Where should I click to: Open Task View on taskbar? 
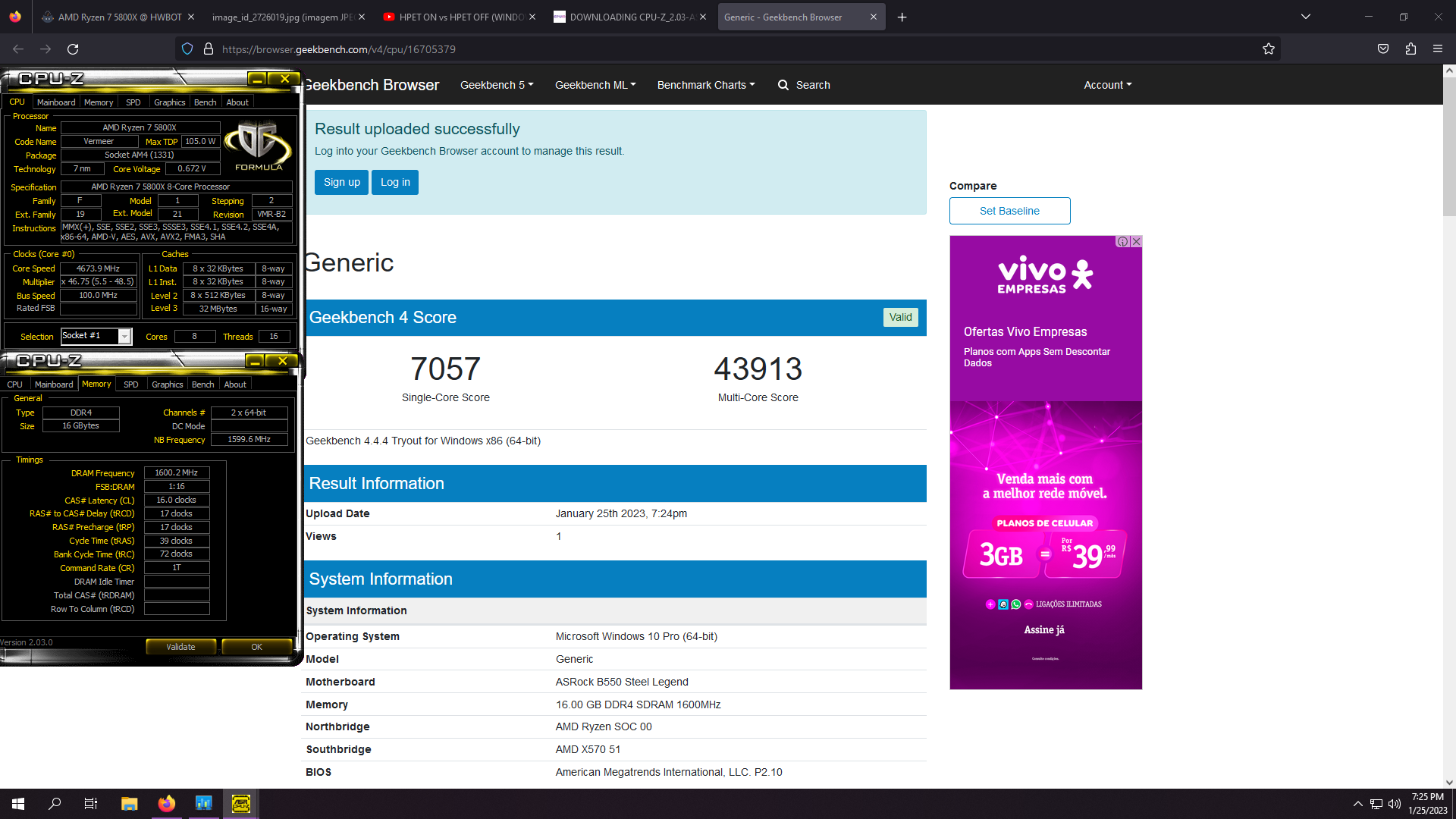[91, 804]
